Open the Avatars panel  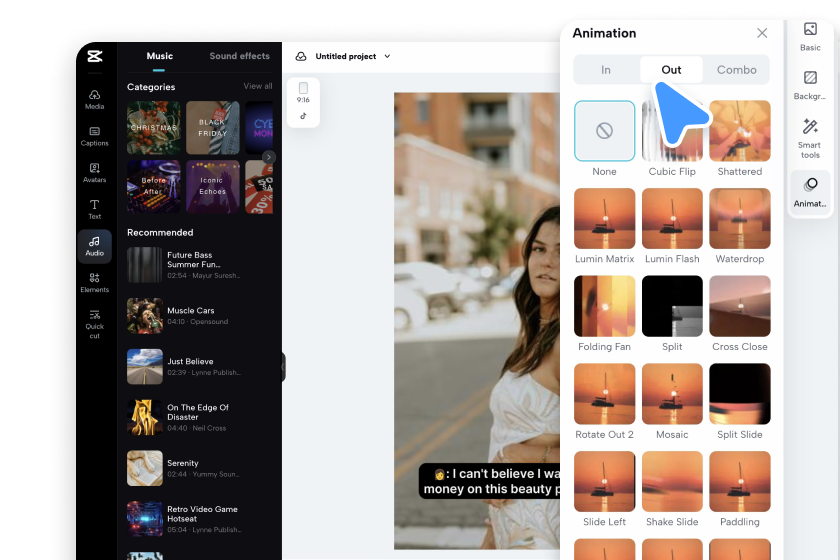tap(94, 173)
